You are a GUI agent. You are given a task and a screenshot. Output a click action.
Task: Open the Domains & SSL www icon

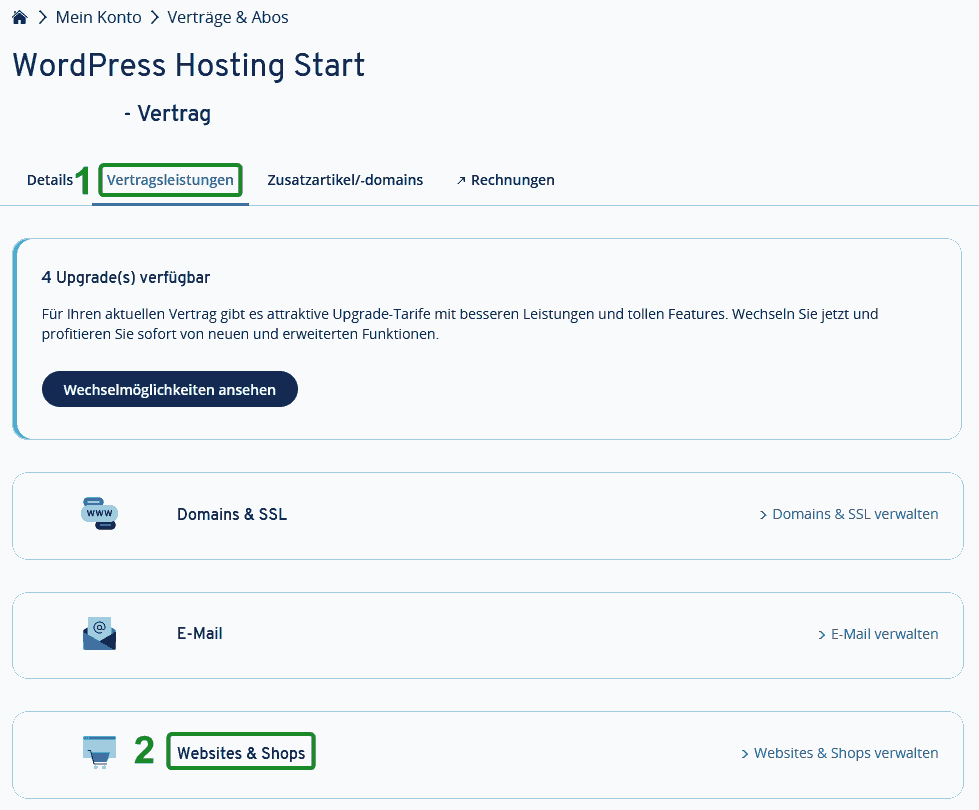pyautogui.click(x=99, y=513)
